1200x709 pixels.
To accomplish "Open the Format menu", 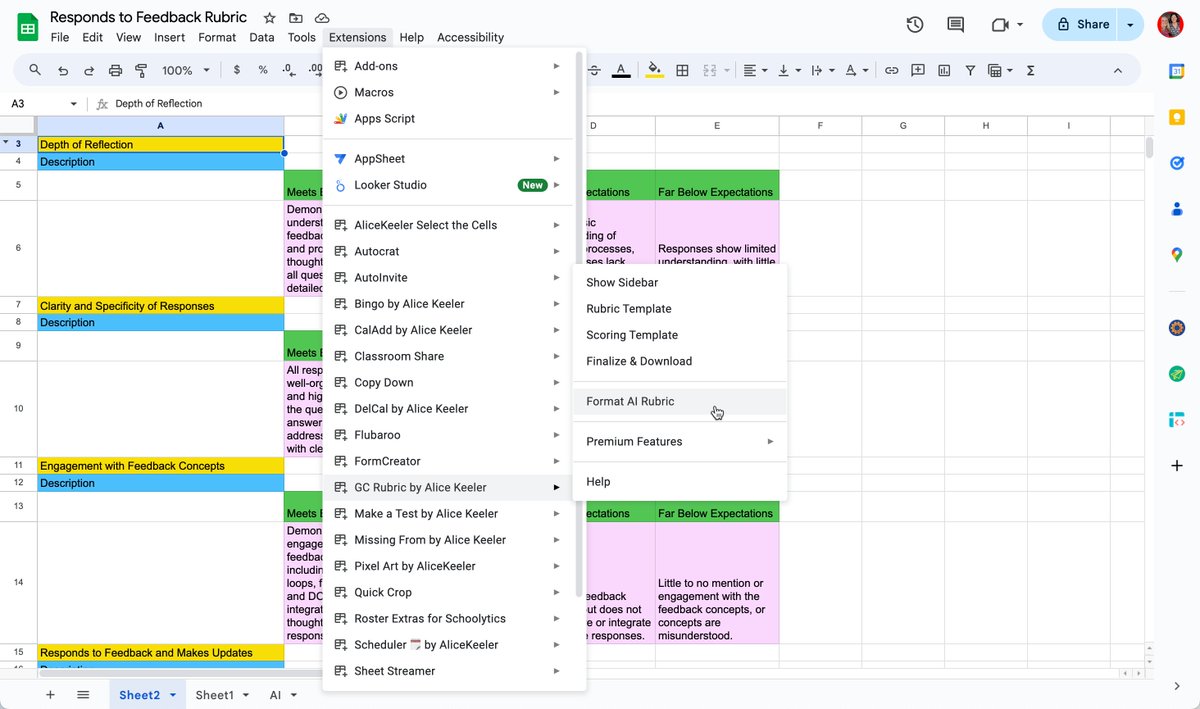I will 217,37.
